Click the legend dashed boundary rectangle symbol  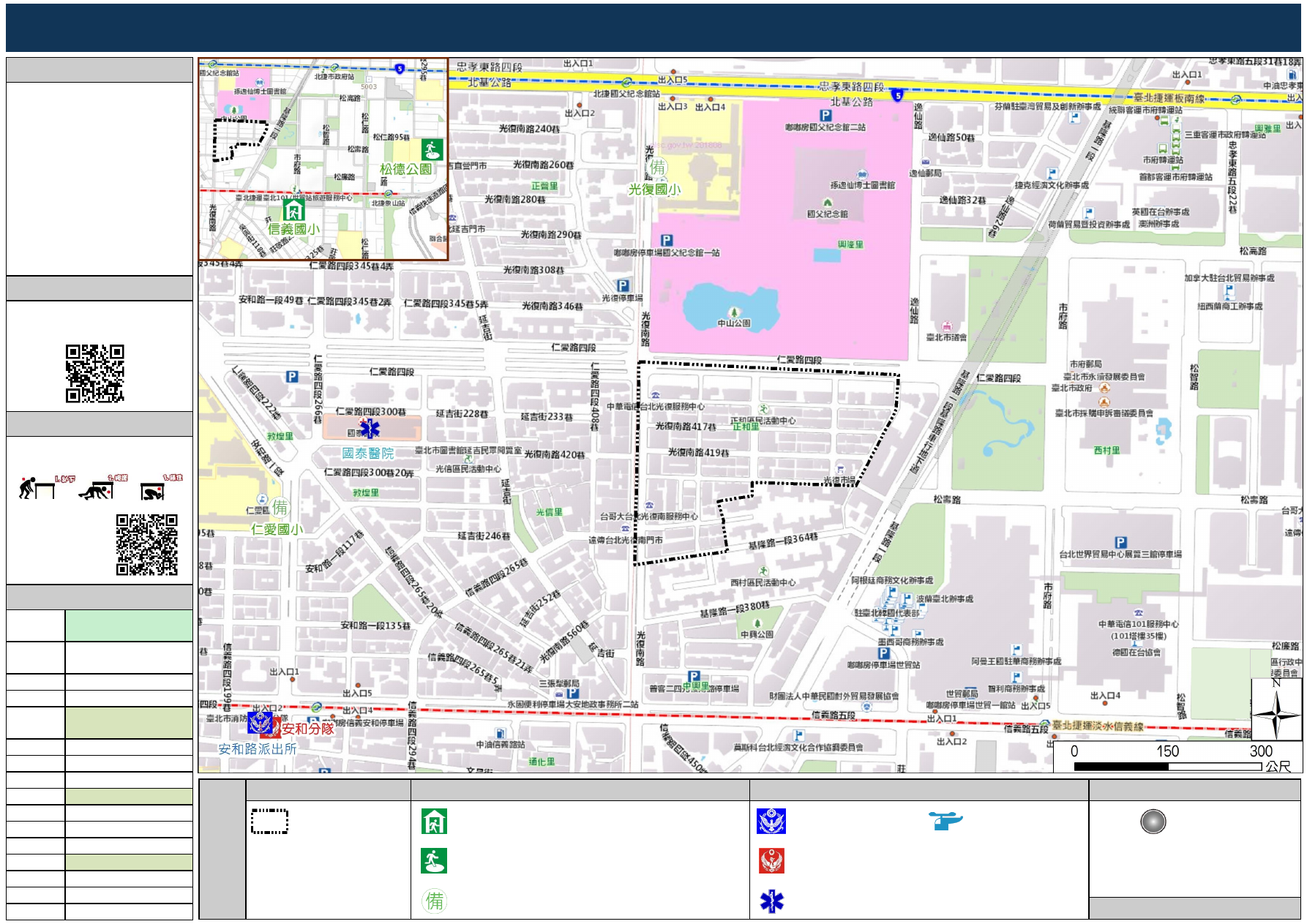[x=270, y=821]
